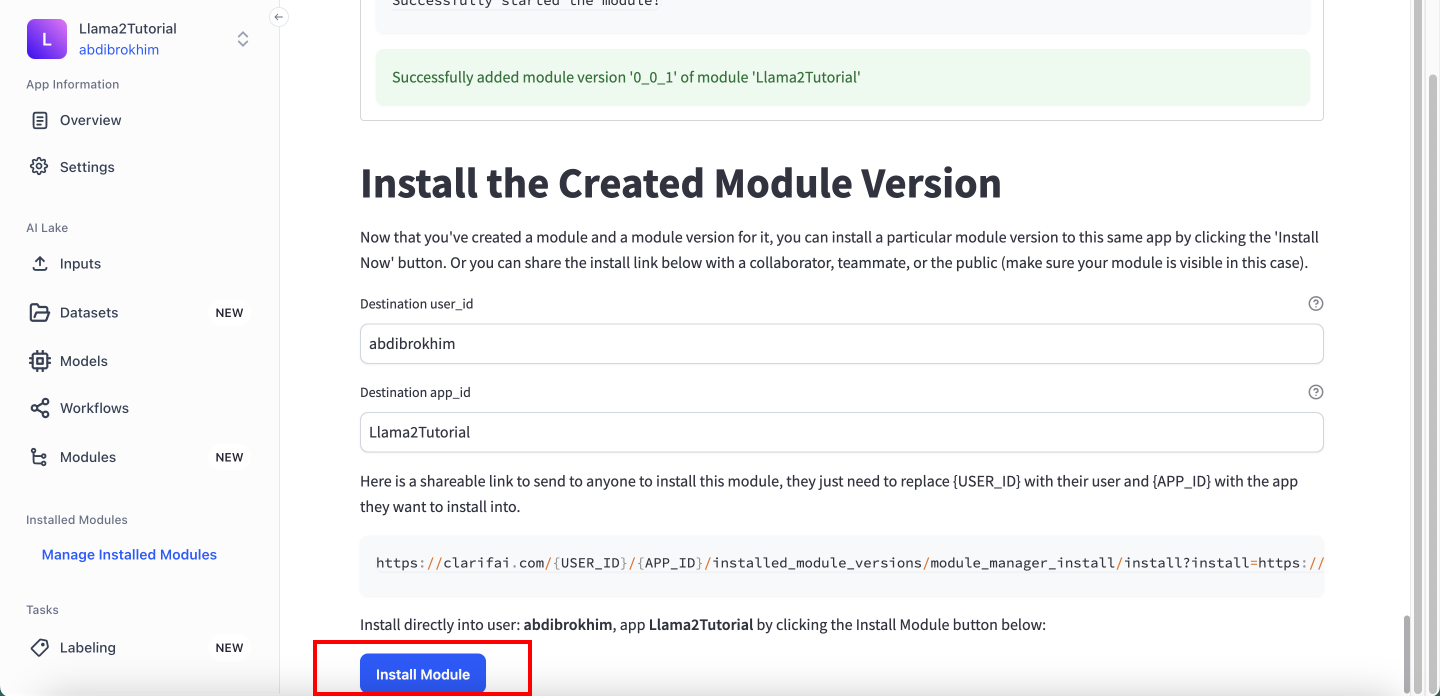Collapse the sidebar with the arrow button
Screen dimensions: 1440x696
click(x=279, y=16)
